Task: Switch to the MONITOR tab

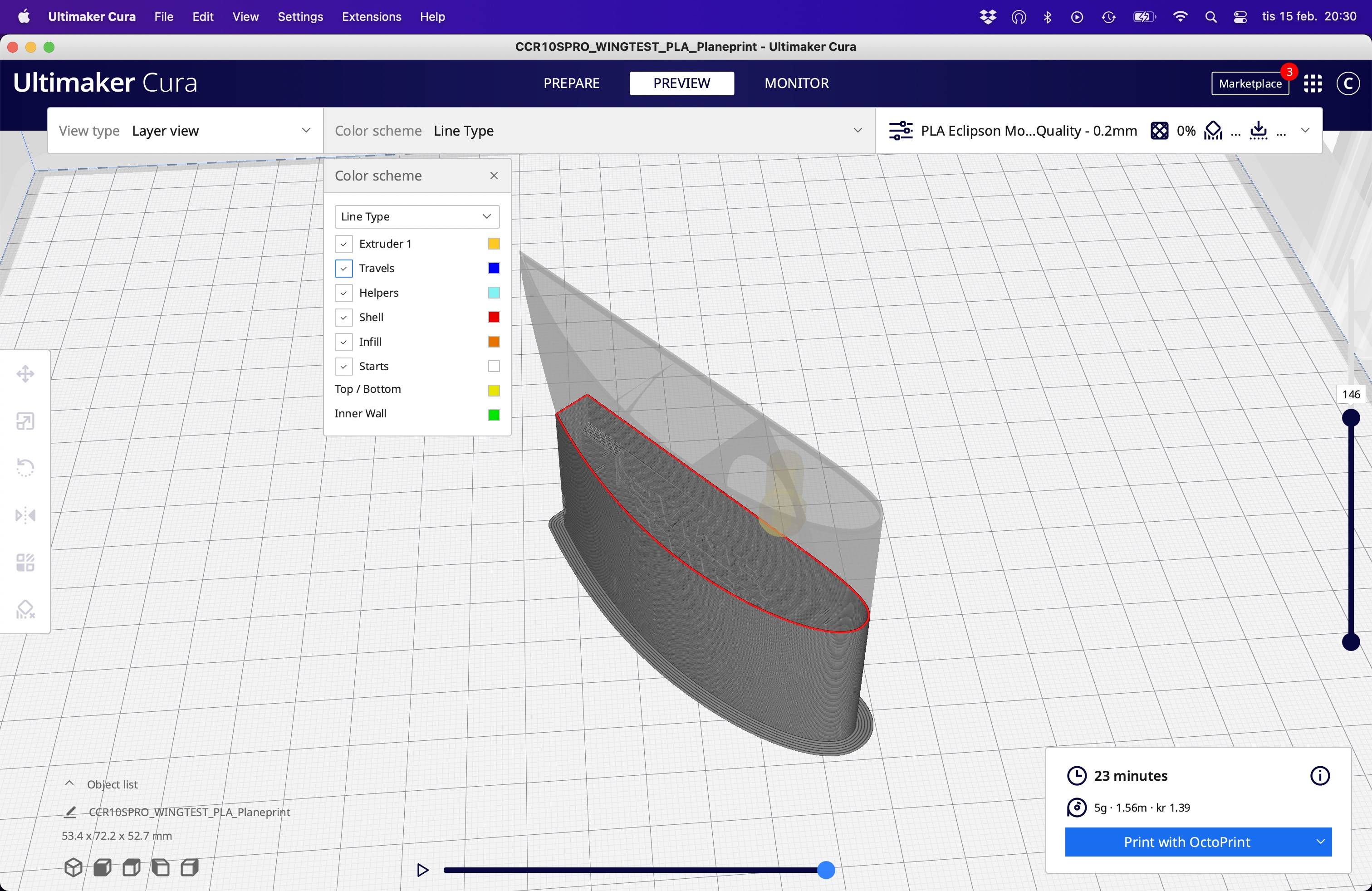Action: point(796,83)
